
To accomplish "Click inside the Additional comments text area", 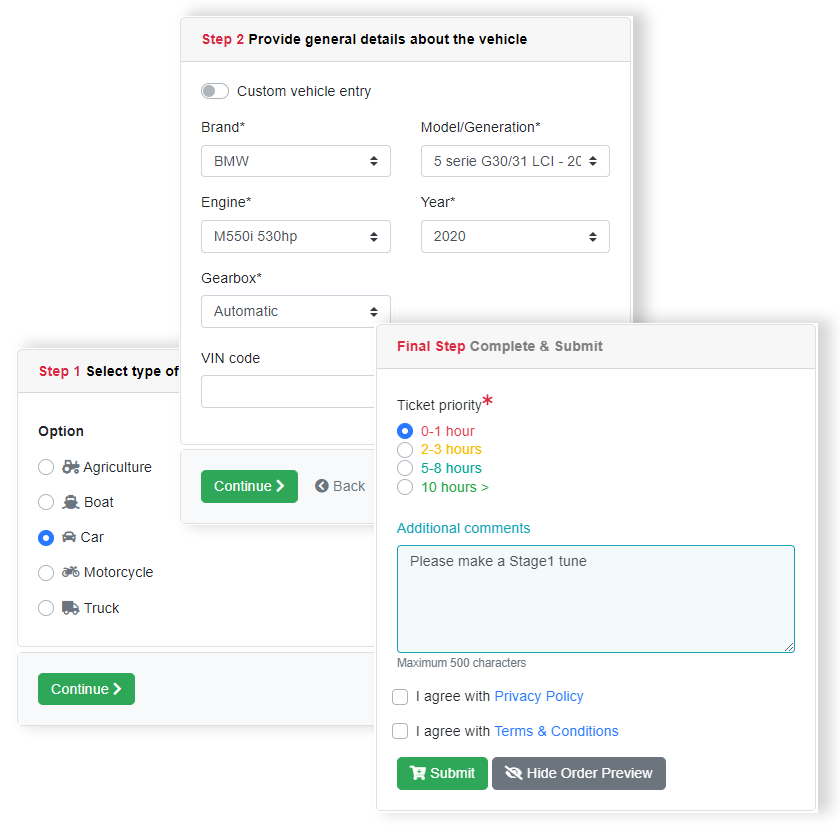I will pos(595,598).
